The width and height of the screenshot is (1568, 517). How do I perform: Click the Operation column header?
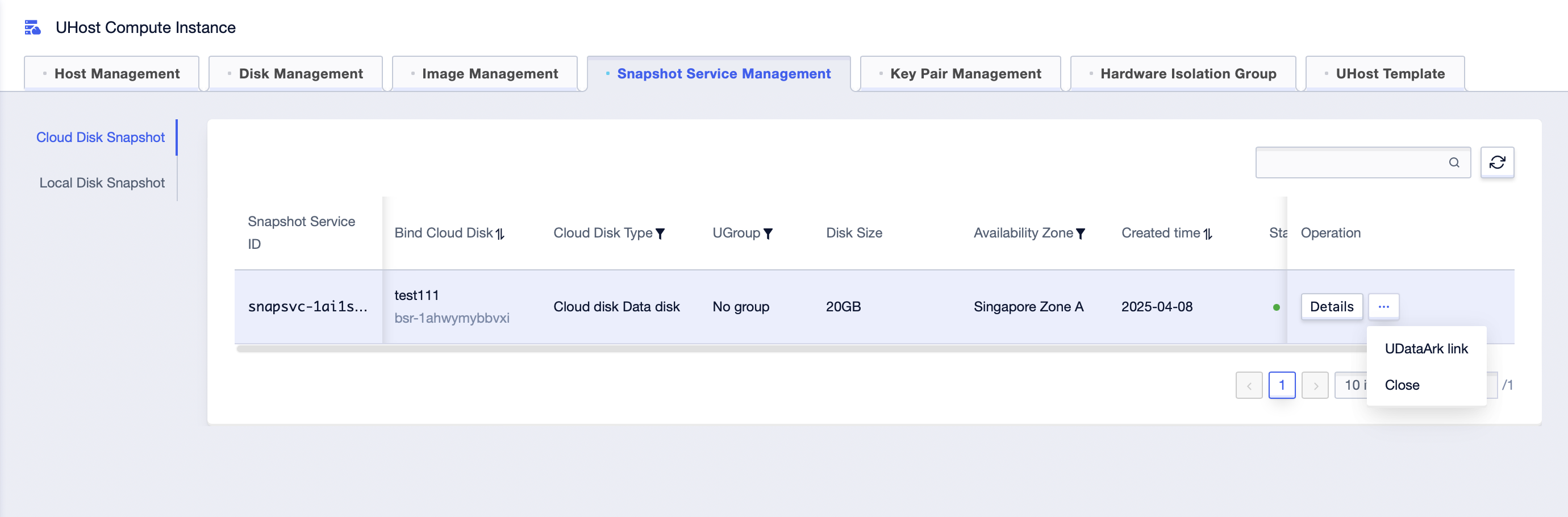(x=1330, y=234)
